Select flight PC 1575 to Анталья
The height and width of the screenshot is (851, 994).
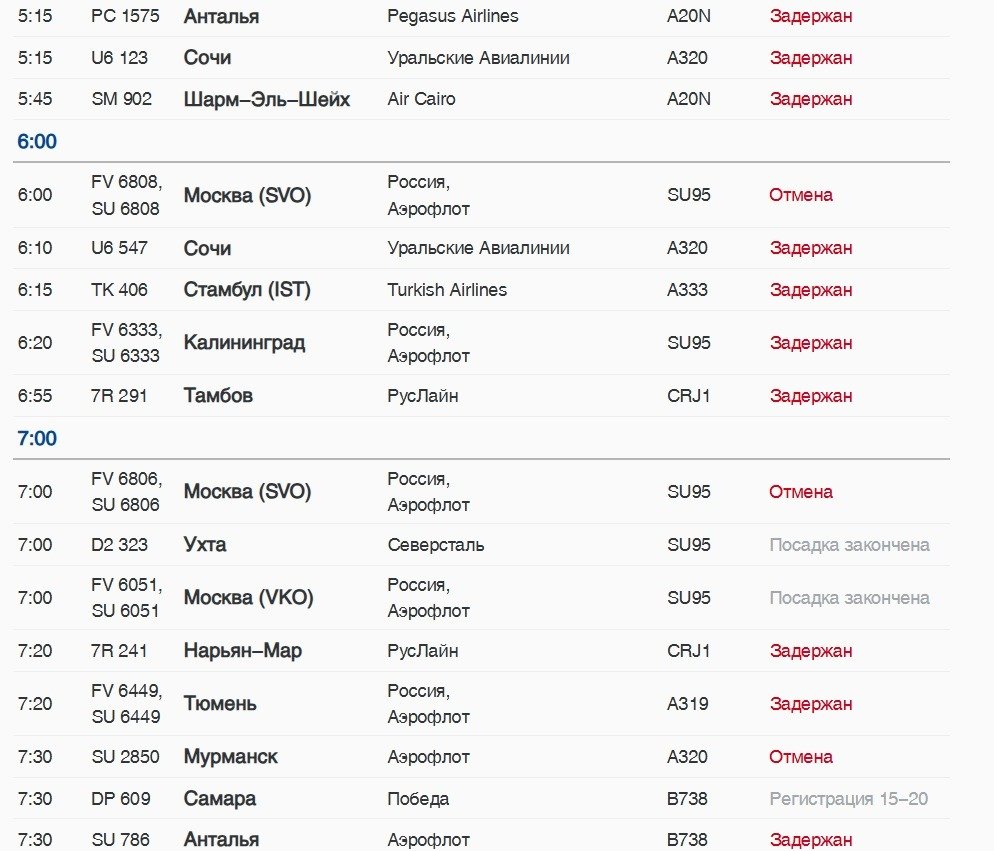tap(125, 16)
